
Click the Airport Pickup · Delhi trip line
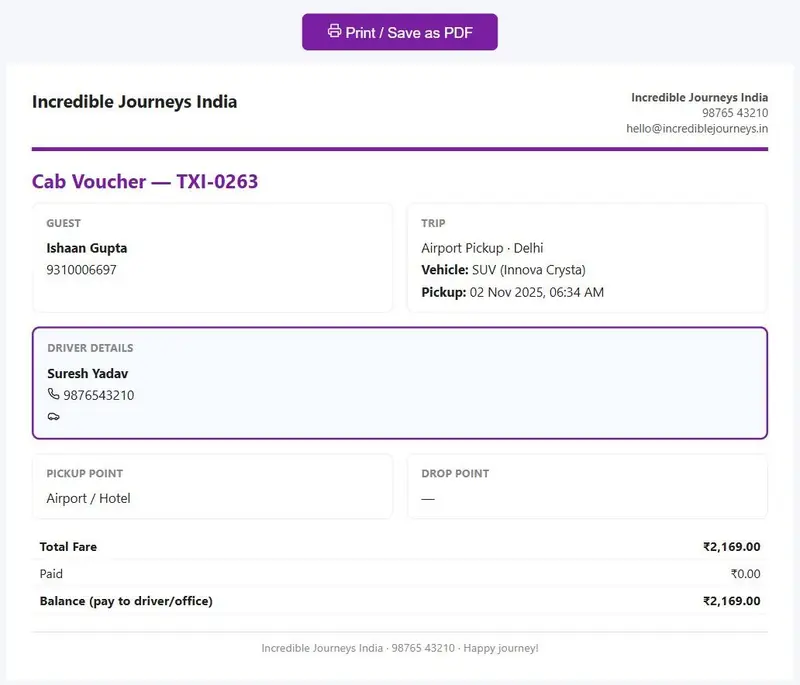(482, 248)
